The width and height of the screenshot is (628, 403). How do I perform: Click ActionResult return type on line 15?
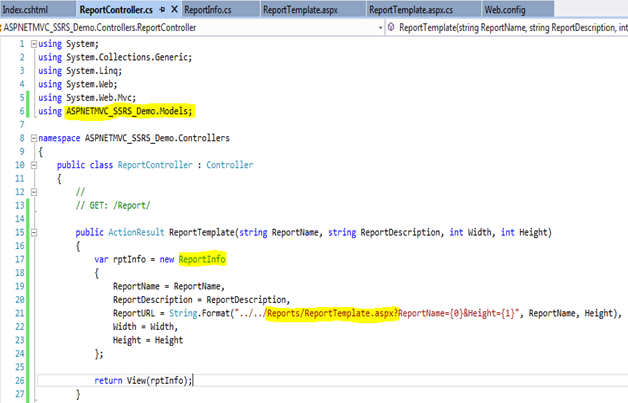point(136,232)
